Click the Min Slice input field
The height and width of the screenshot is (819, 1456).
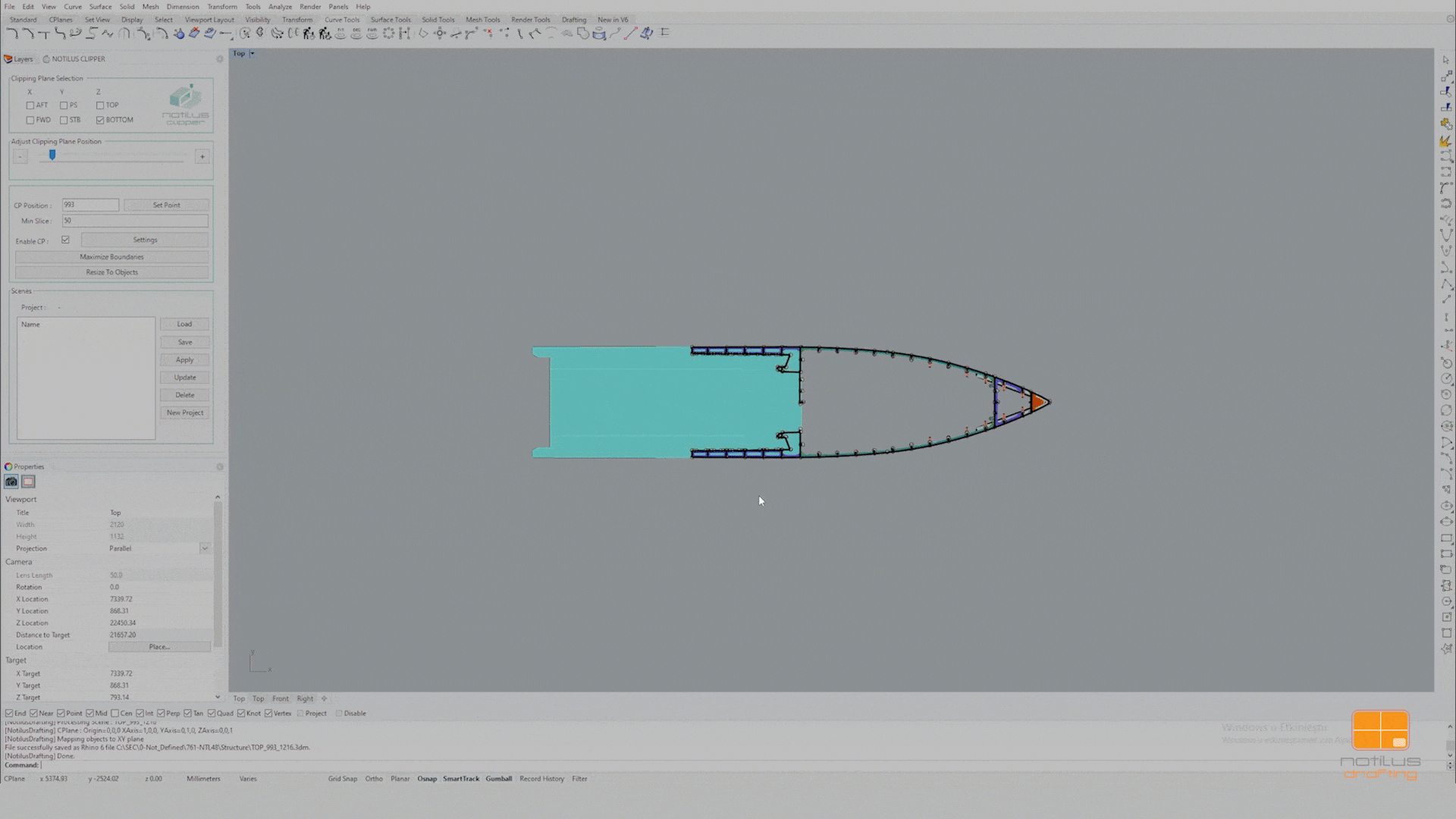[x=135, y=221]
